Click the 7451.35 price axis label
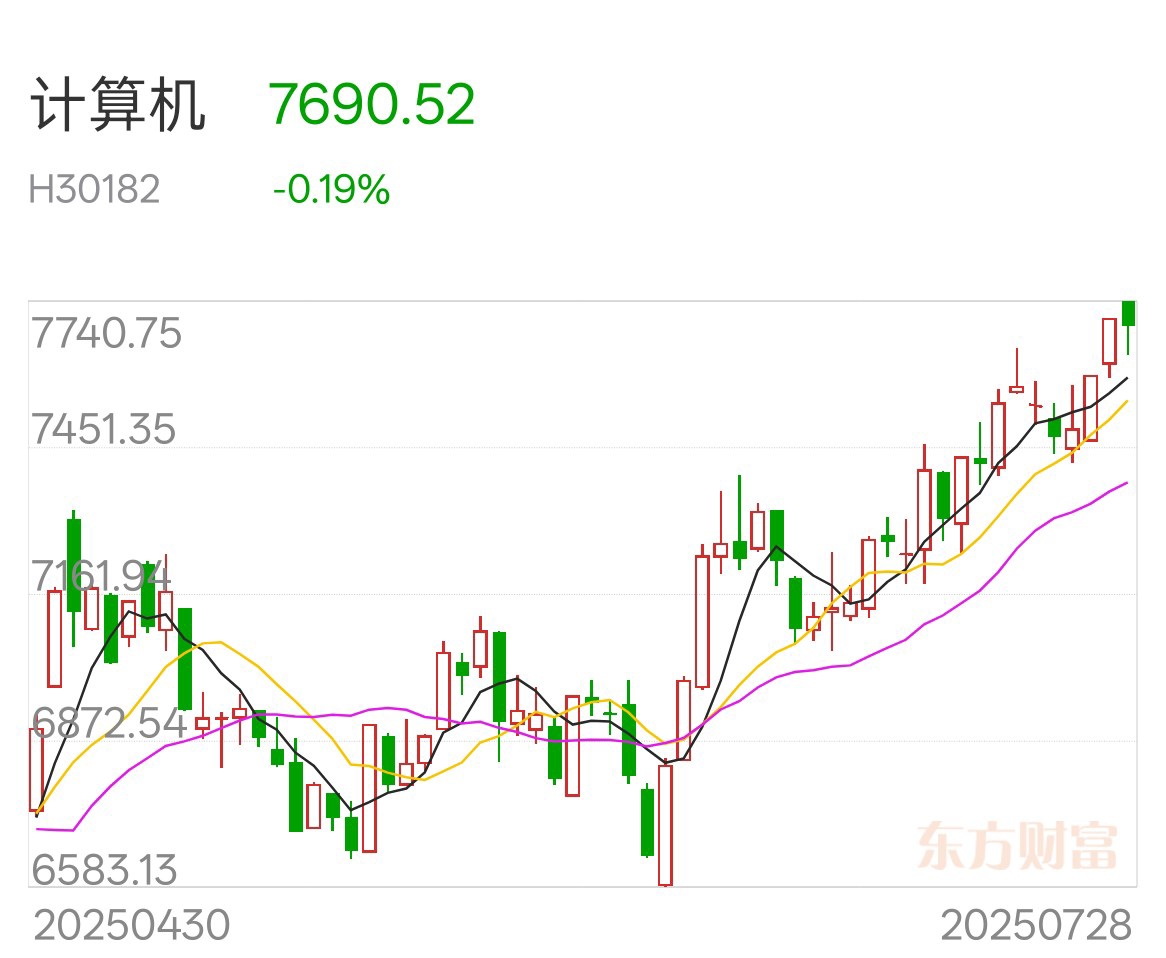Screen dimensions: 1166x958 pos(103,429)
